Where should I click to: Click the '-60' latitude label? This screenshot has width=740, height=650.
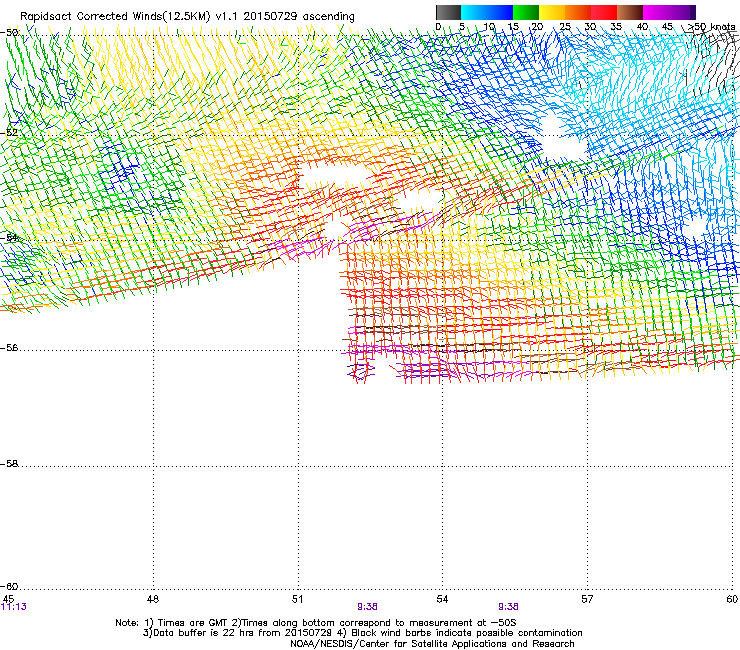(x=9, y=587)
